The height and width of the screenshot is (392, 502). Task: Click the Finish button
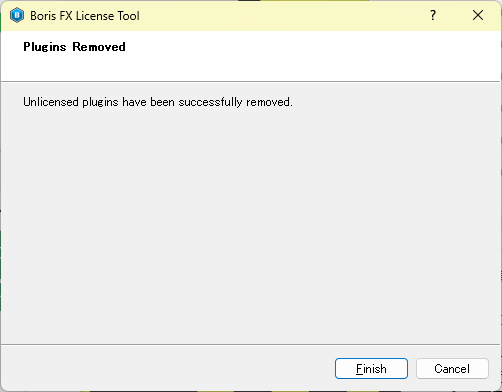(x=371, y=369)
